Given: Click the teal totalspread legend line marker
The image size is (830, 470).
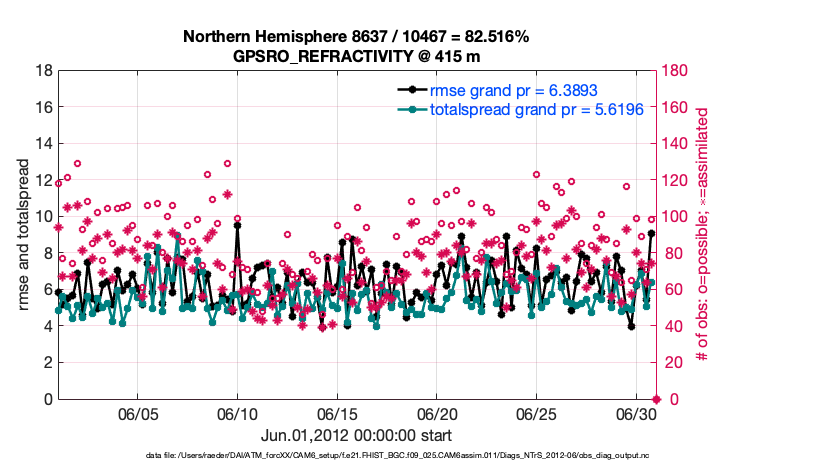Looking at the screenshot, I should (x=412, y=109).
